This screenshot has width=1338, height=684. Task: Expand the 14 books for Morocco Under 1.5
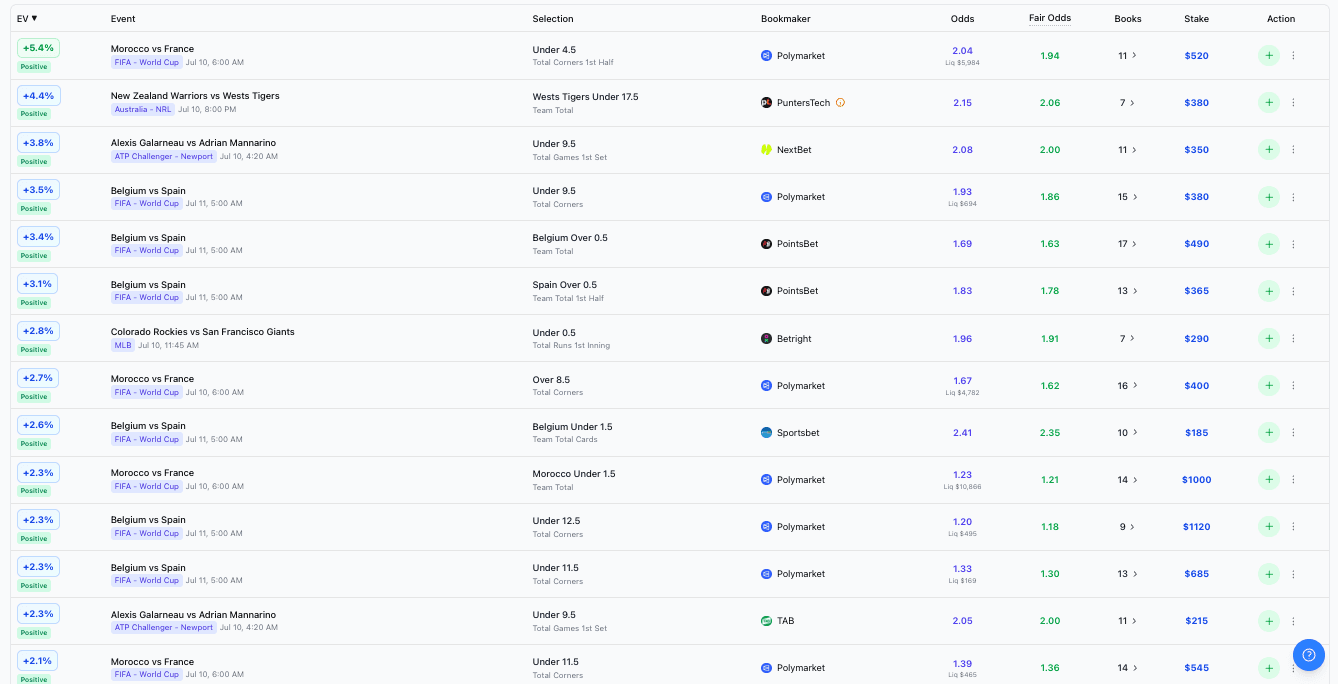[1128, 480]
